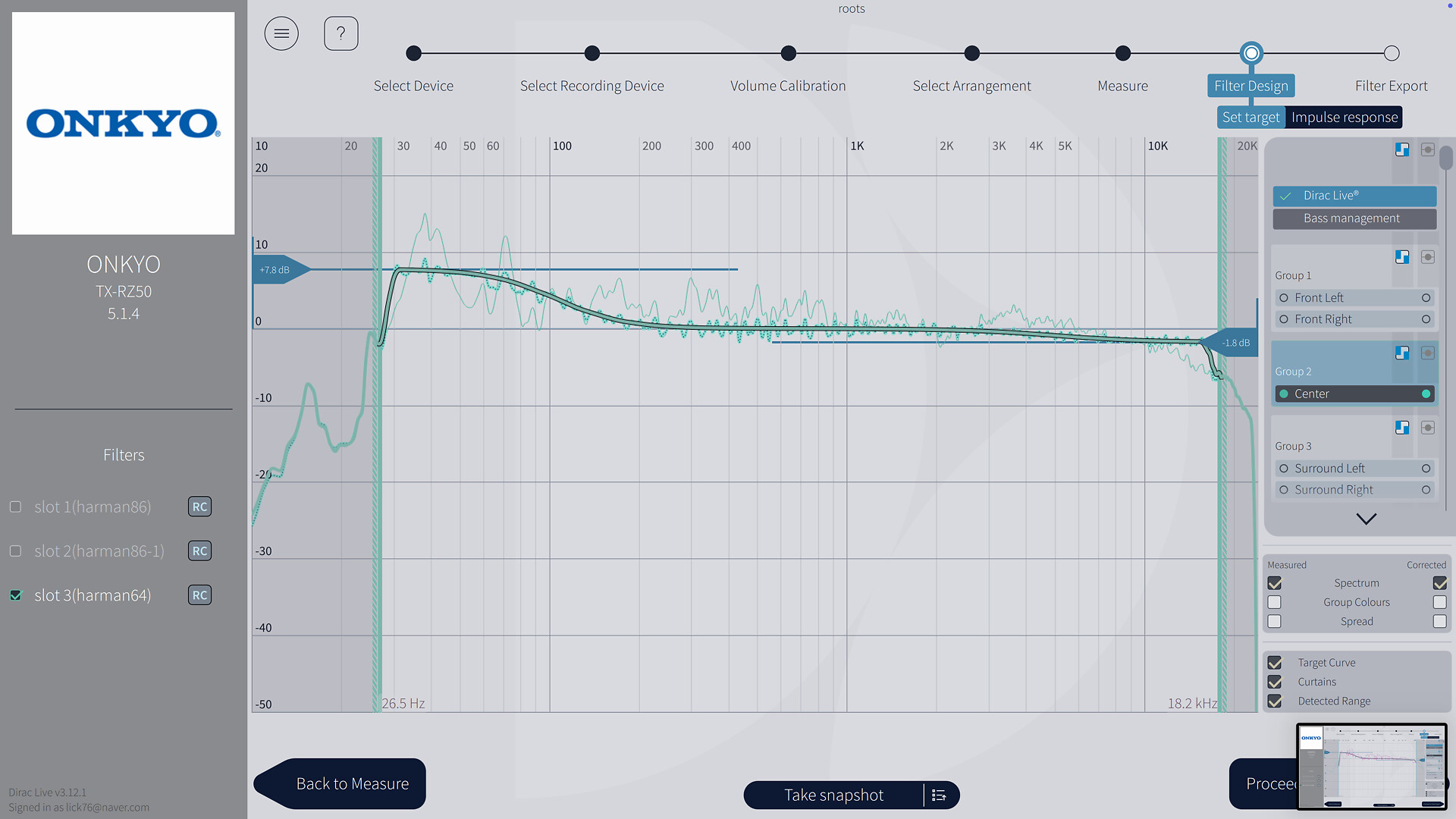Select Bass management mode
Screen dimensions: 1456x819
(x=1354, y=218)
